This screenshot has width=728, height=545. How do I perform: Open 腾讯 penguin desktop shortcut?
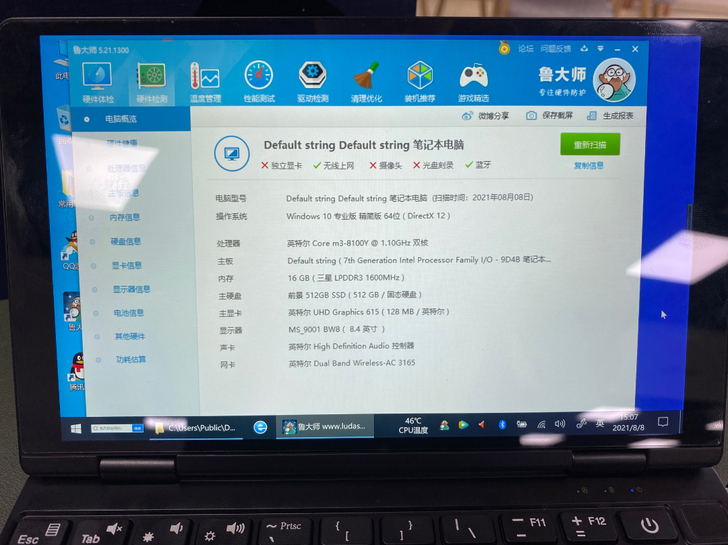[78, 371]
